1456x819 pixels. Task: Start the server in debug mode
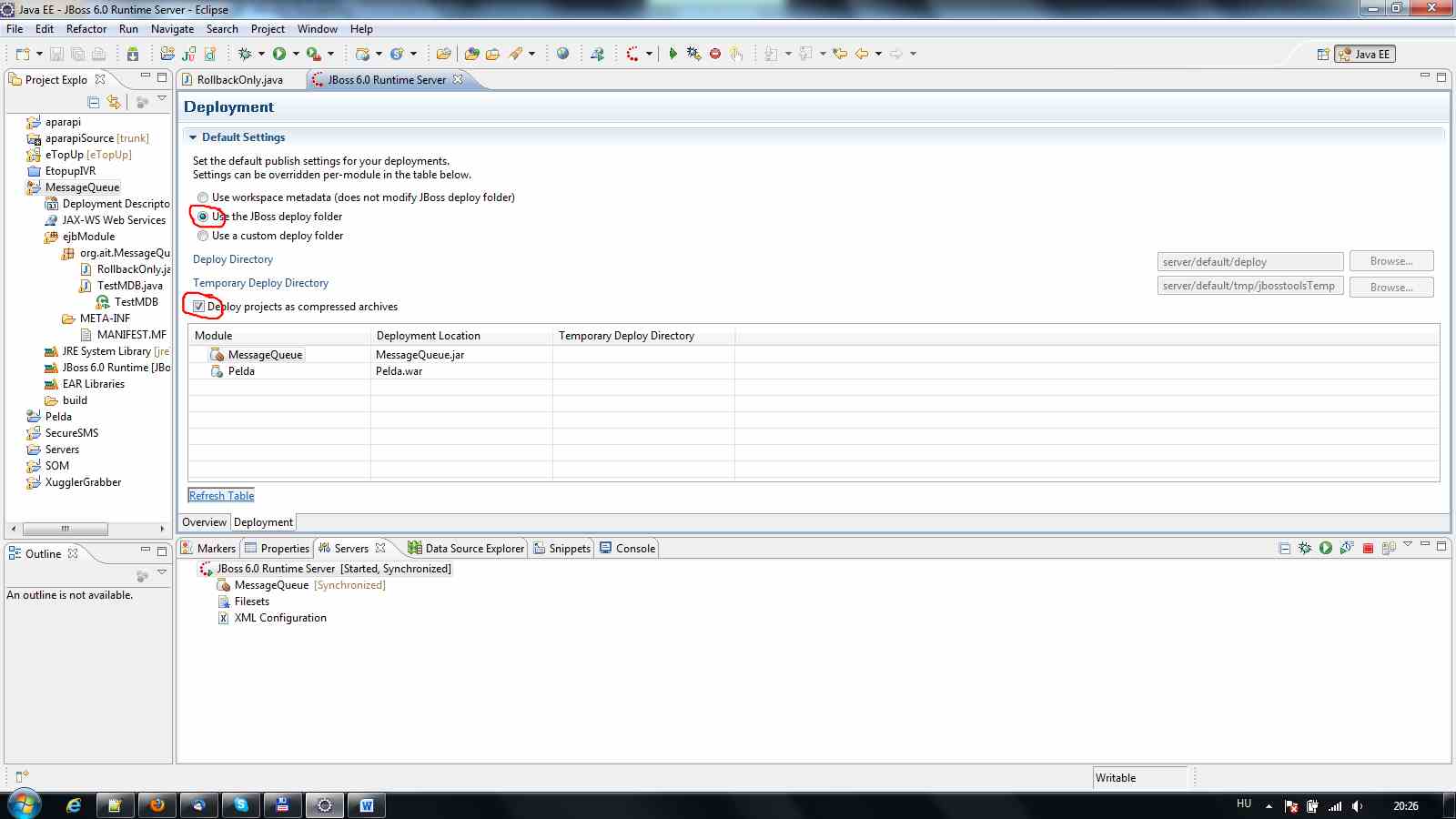coord(1305,548)
